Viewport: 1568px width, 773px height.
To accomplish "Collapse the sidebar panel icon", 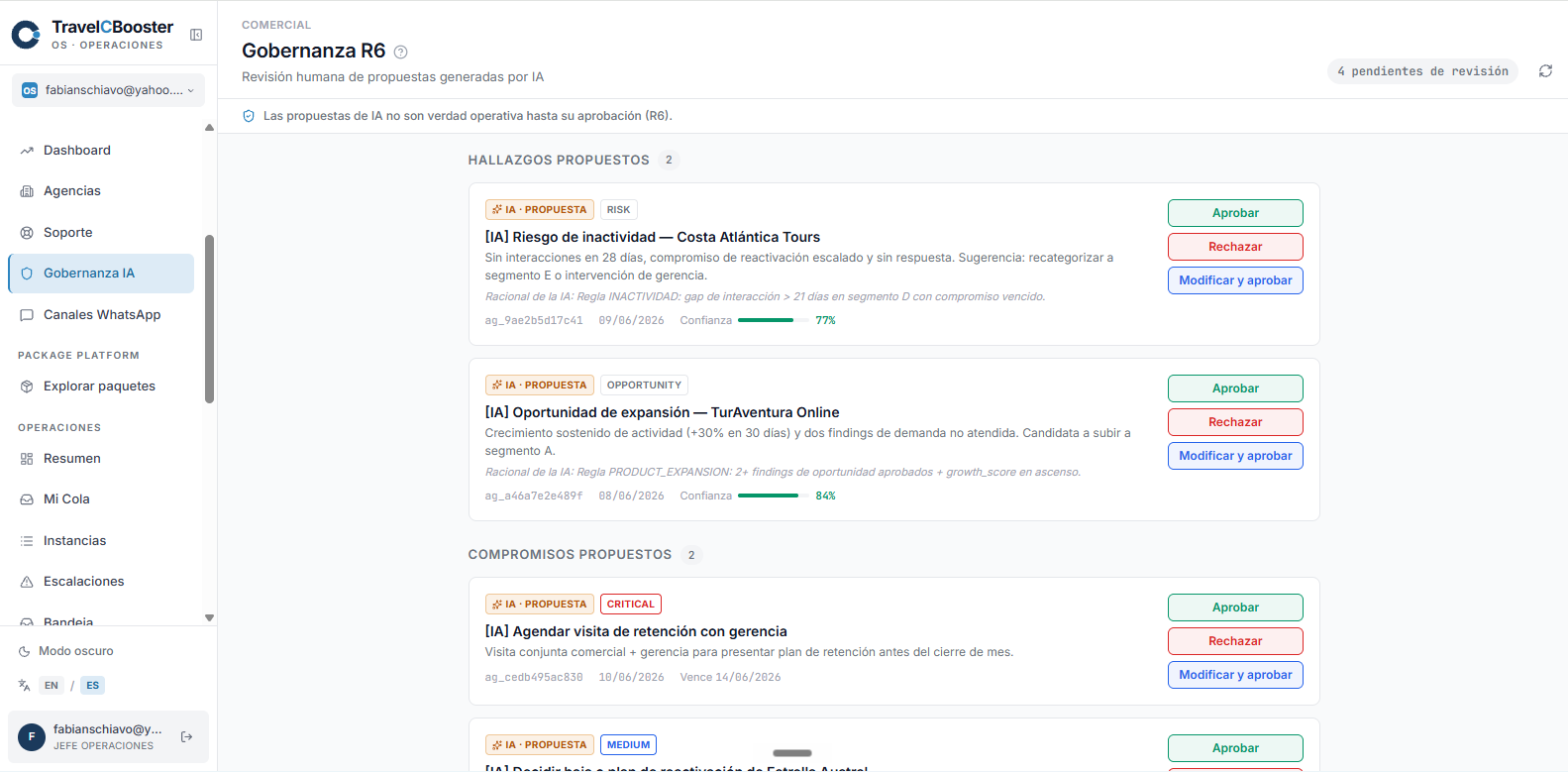I will pyautogui.click(x=196, y=35).
